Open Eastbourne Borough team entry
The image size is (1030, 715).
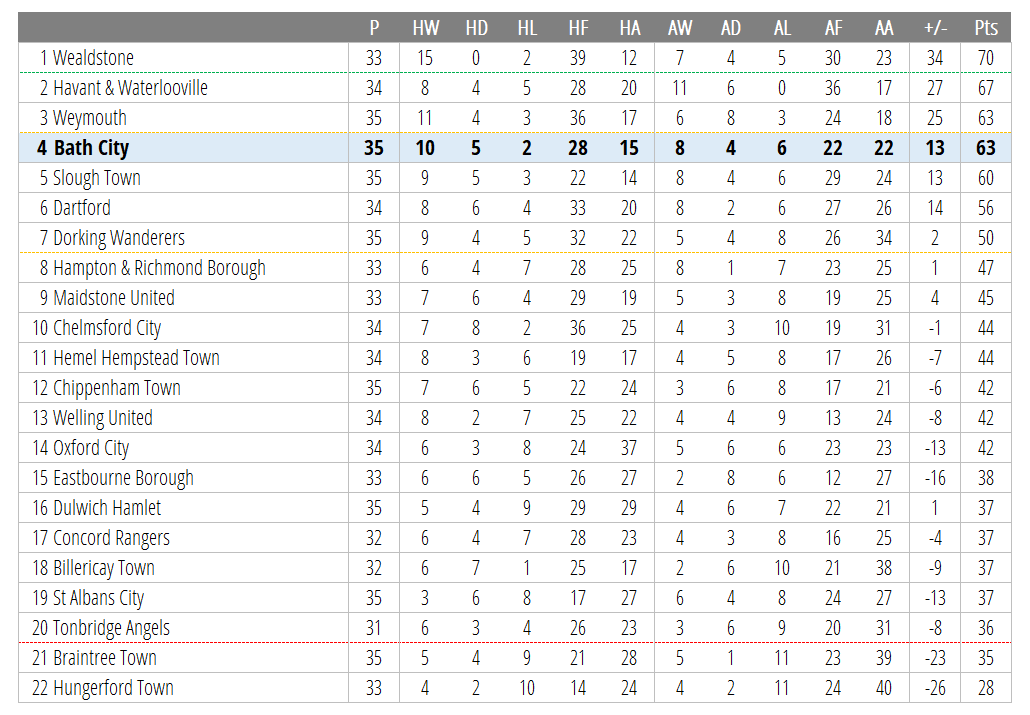(x=123, y=478)
